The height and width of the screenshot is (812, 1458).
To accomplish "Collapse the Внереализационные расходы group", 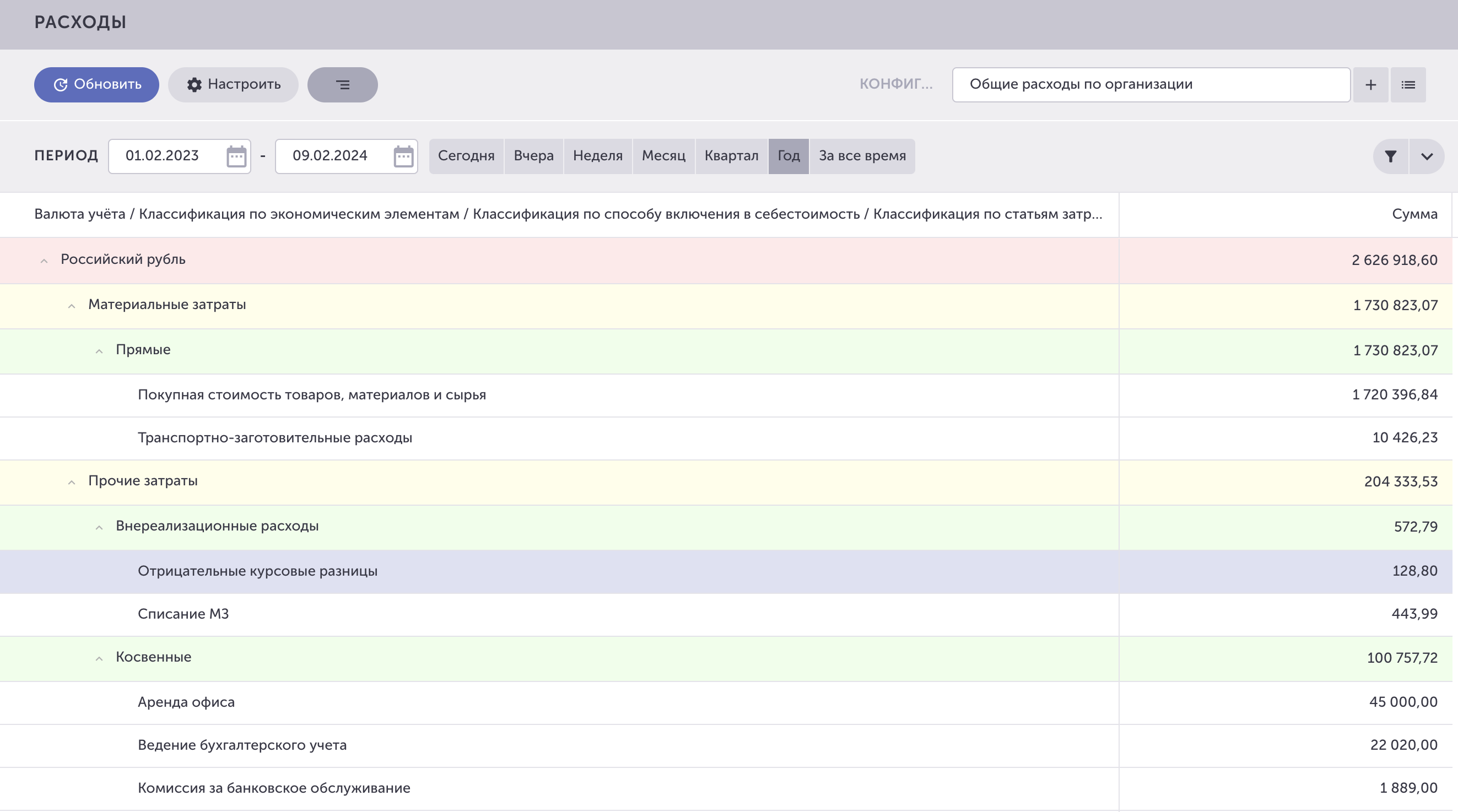I will (99, 528).
